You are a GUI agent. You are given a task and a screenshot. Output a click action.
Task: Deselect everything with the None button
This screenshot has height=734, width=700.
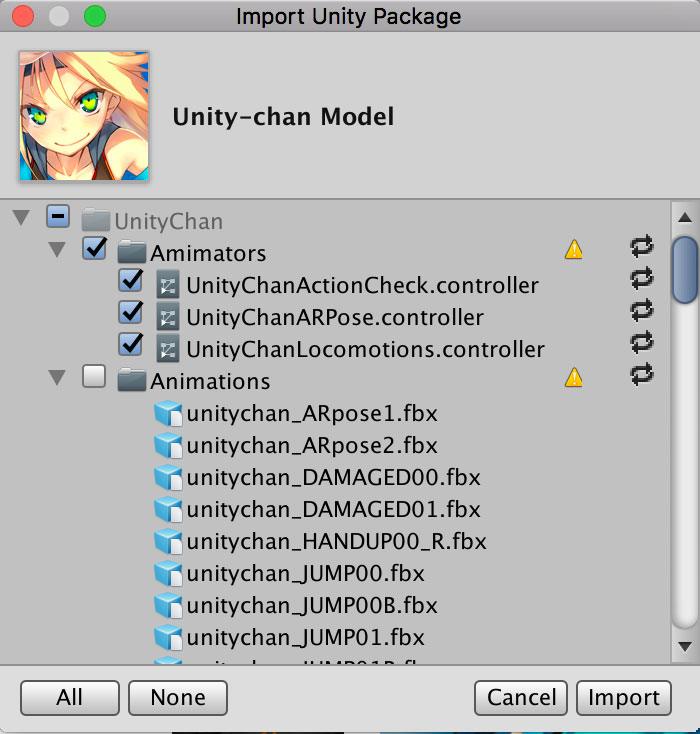(178, 697)
